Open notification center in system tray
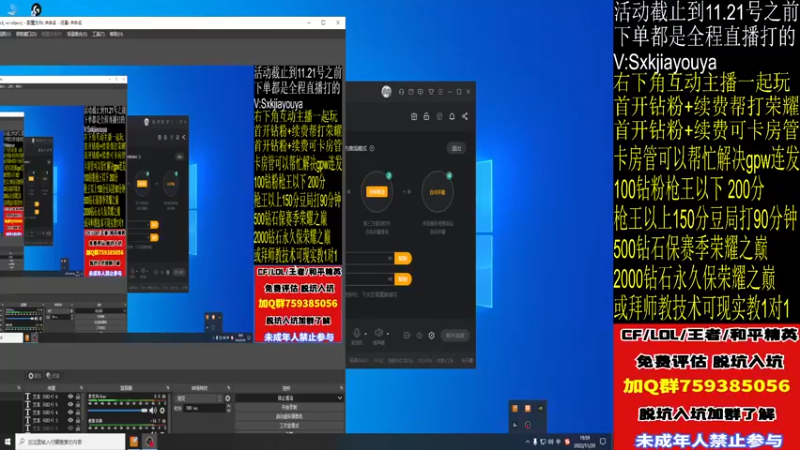The height and width of the screenshot is (450, 800). point(603,441)
